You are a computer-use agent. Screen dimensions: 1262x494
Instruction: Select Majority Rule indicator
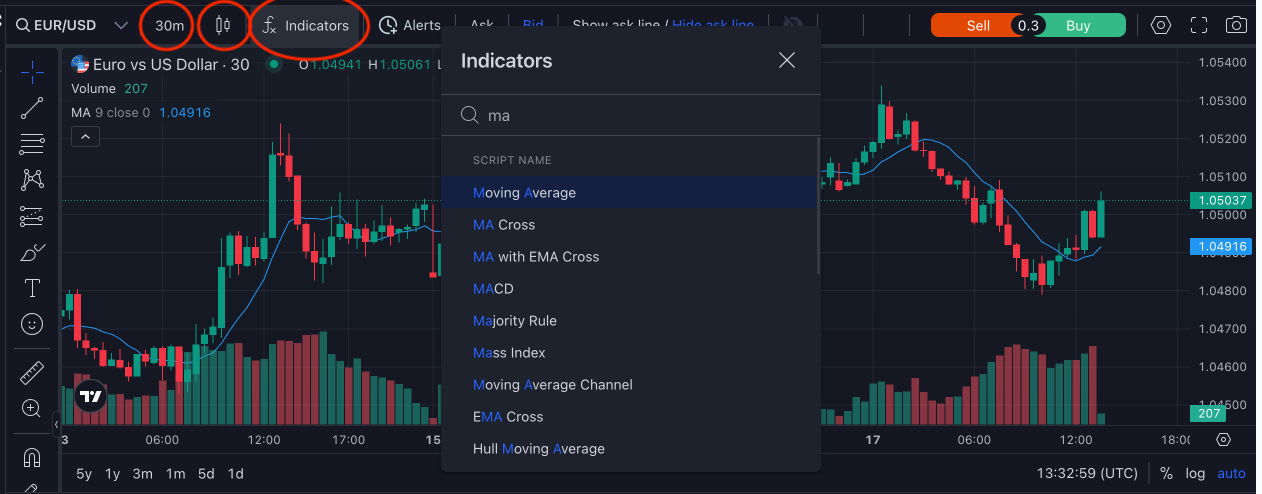[x=629, y=320]
